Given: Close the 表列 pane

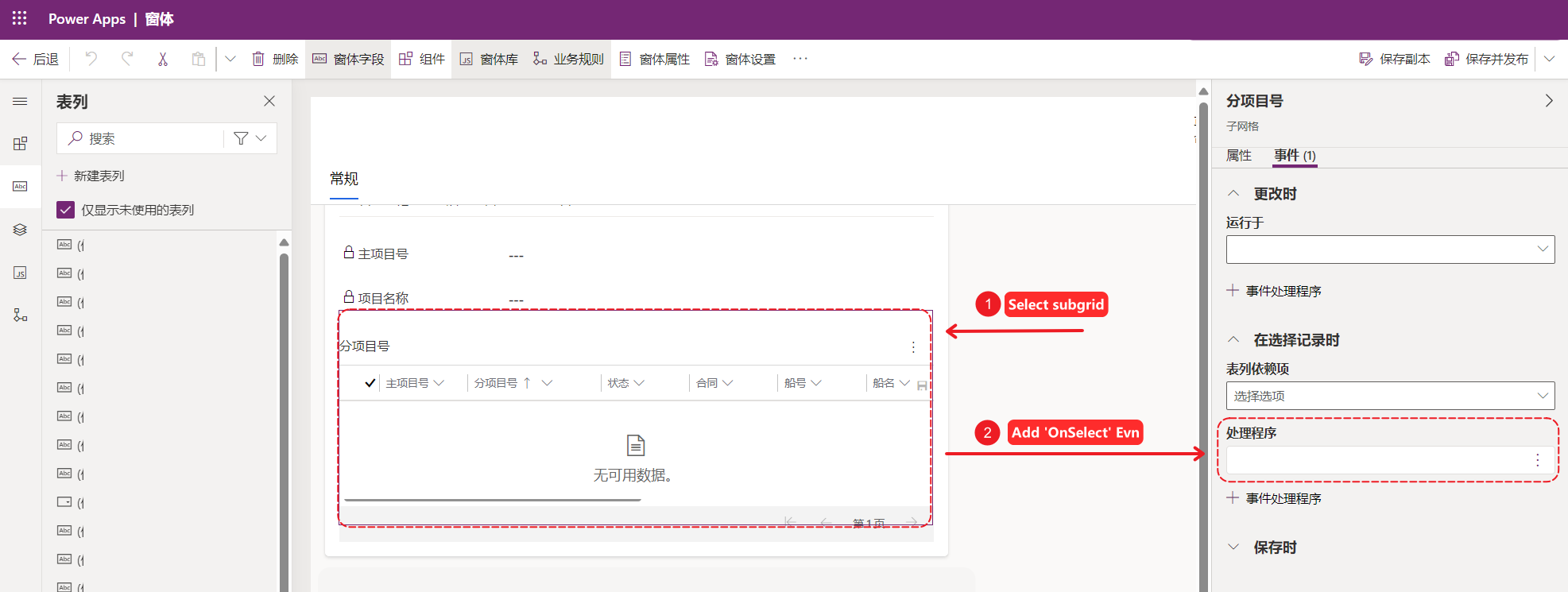Looking at the screenshot, I should 269,101.
